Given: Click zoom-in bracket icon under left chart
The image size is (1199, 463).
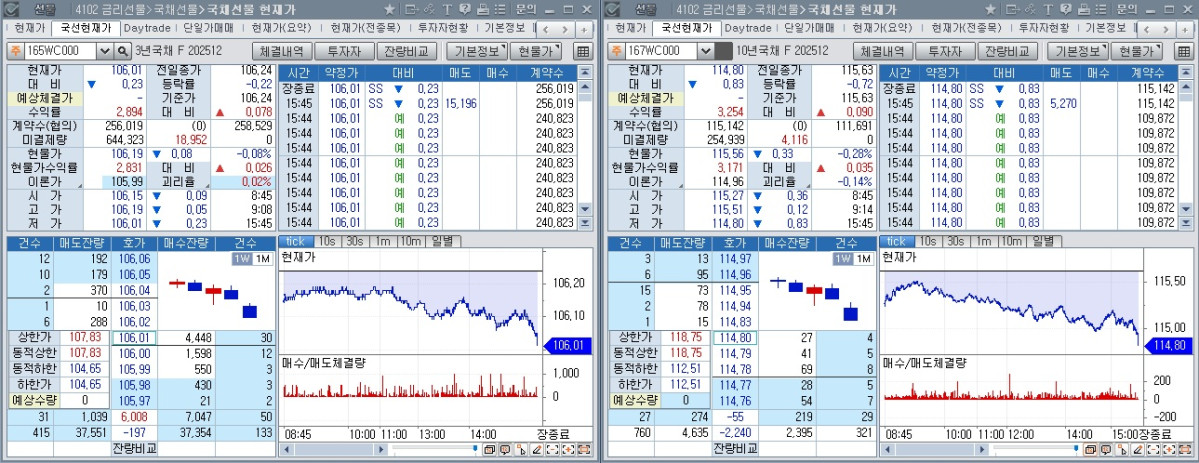Looking at the screenshot, I should [568, 449].
